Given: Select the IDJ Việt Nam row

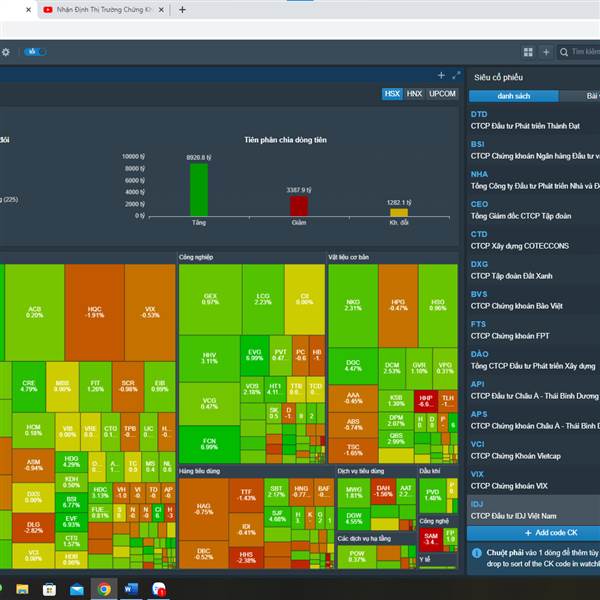Looking at the screenshot, I should [x=535, y=510].
